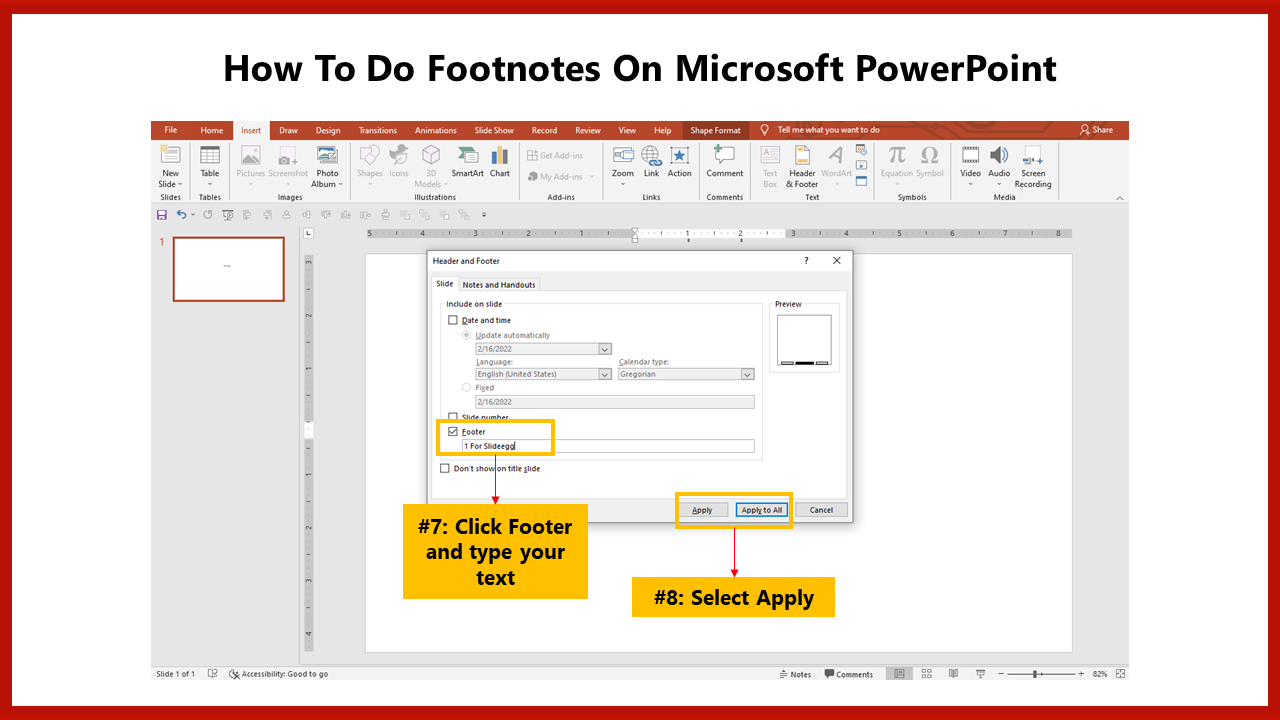Click the Share button
This screenshot has width=1280, height=720.
1097,130
